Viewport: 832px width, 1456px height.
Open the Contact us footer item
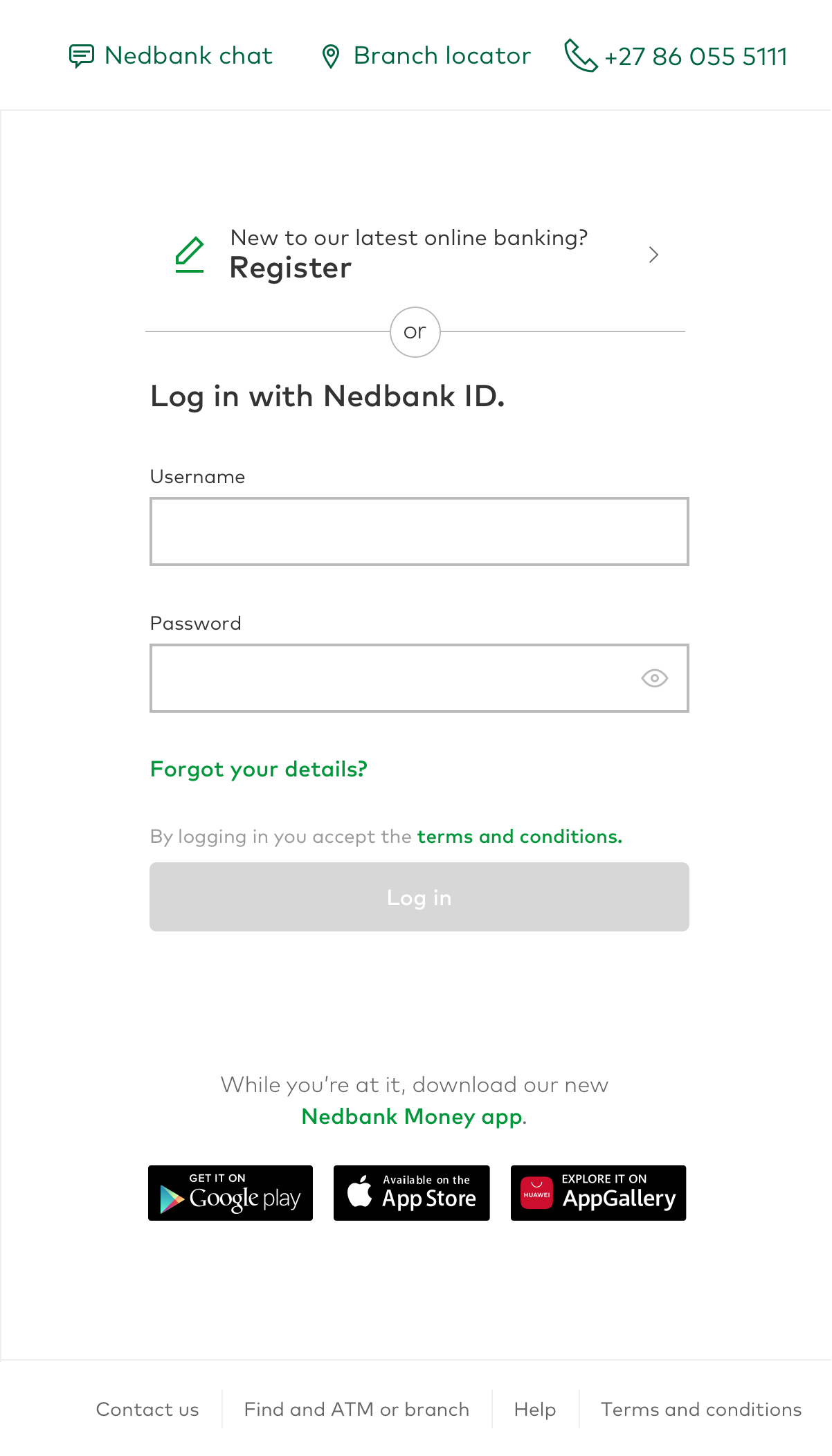coord(147,1410)
